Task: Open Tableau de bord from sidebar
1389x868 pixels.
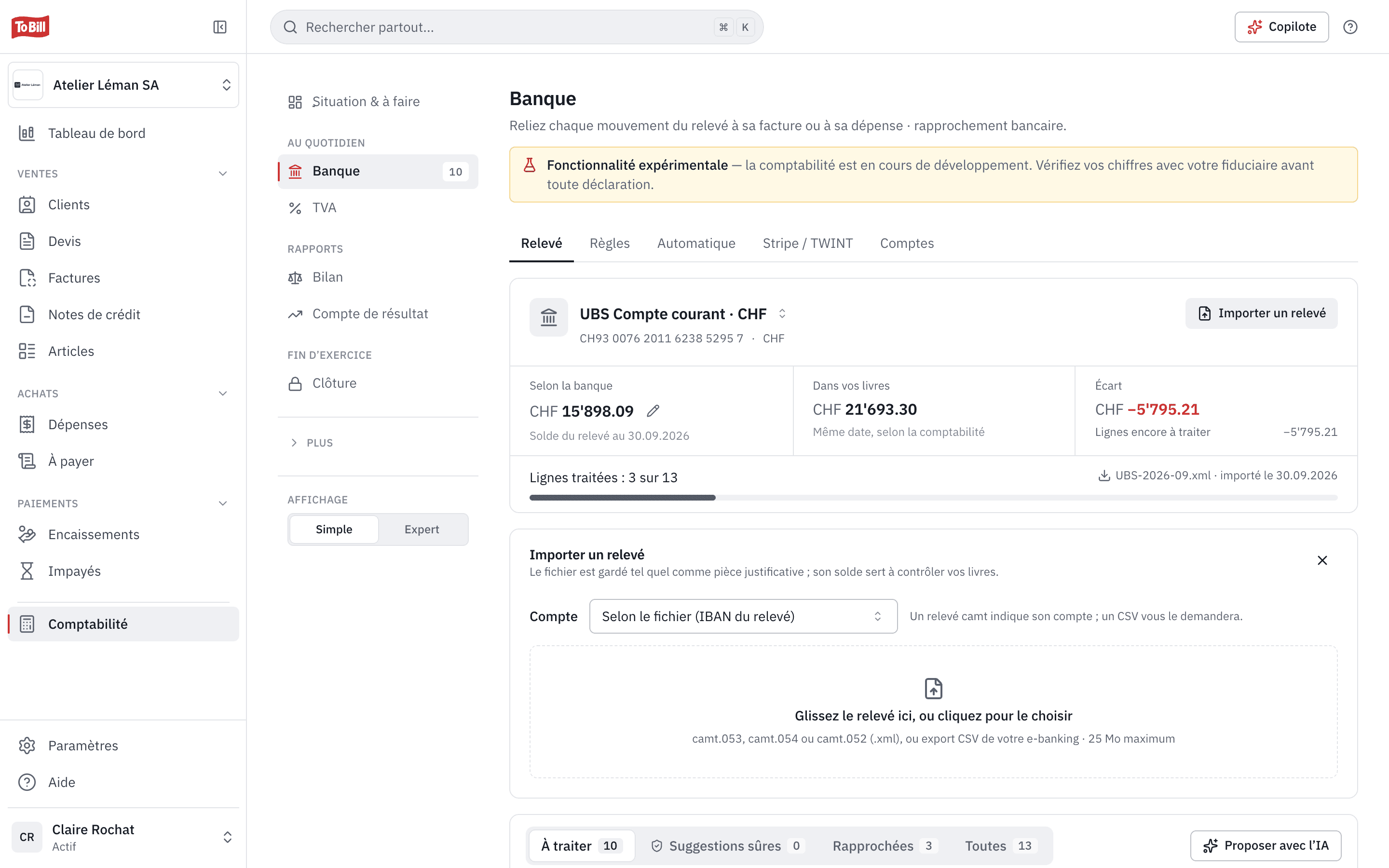Action: pyautogui.click(x=123, y=133)
